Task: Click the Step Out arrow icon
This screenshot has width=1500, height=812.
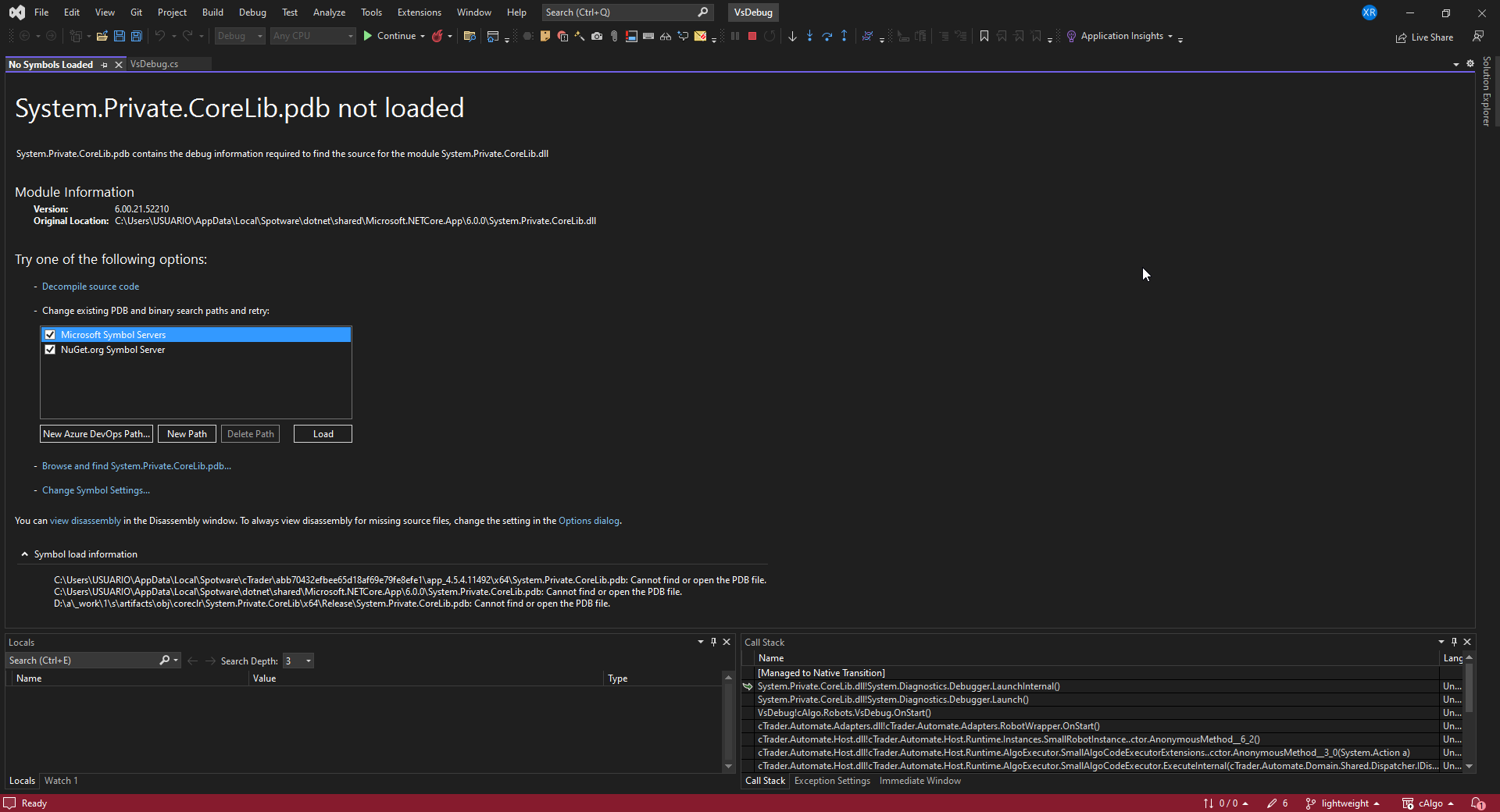Action: [x=844, y=36]
